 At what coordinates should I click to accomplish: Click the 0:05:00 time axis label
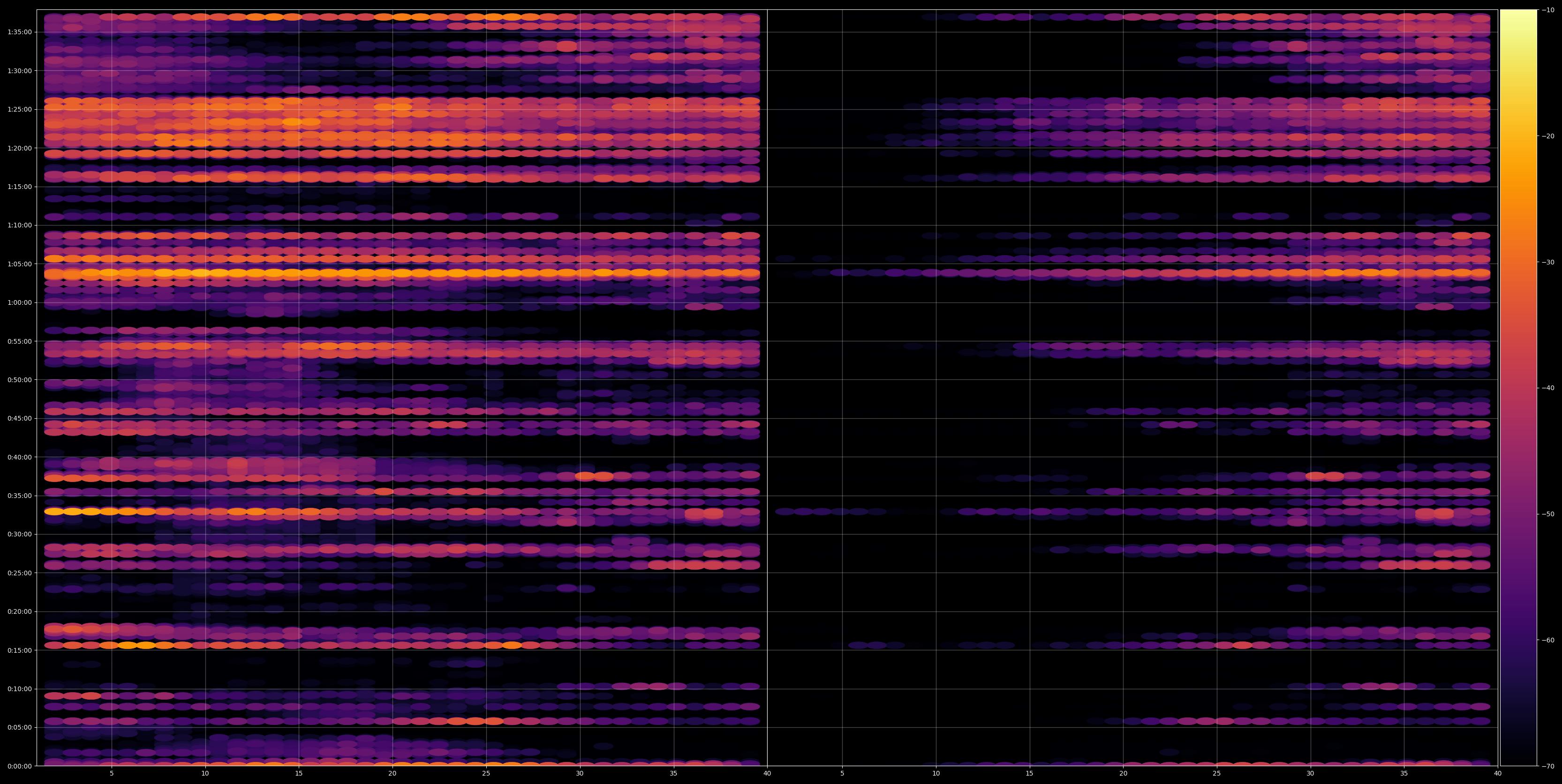[x=19, y=727]
